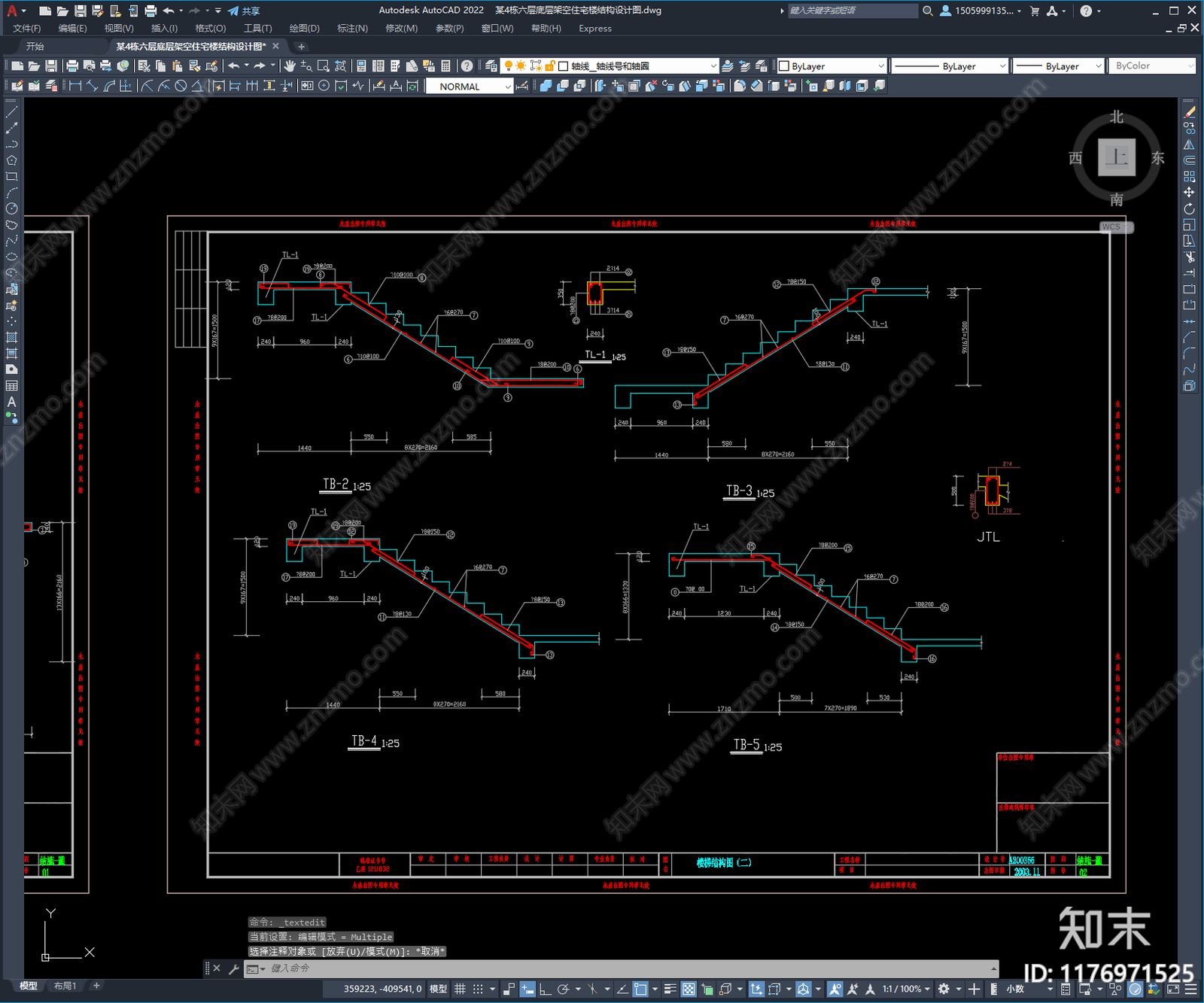The image size is (1204, 1003).
Task: Switch to the 布局1 layout tab
Action: (65, 986)
